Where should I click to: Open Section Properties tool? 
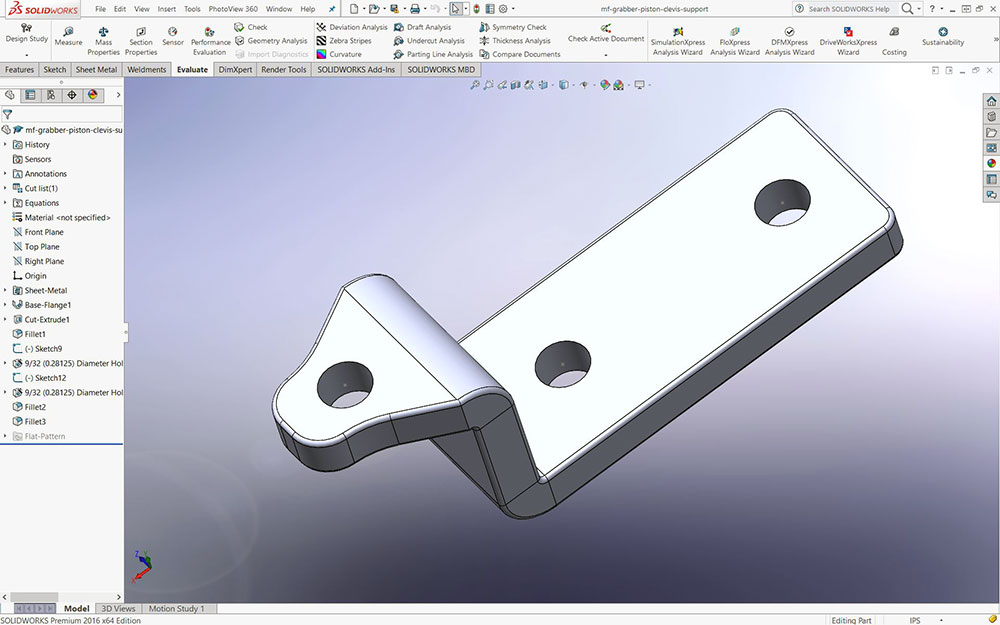click(141, 40)
